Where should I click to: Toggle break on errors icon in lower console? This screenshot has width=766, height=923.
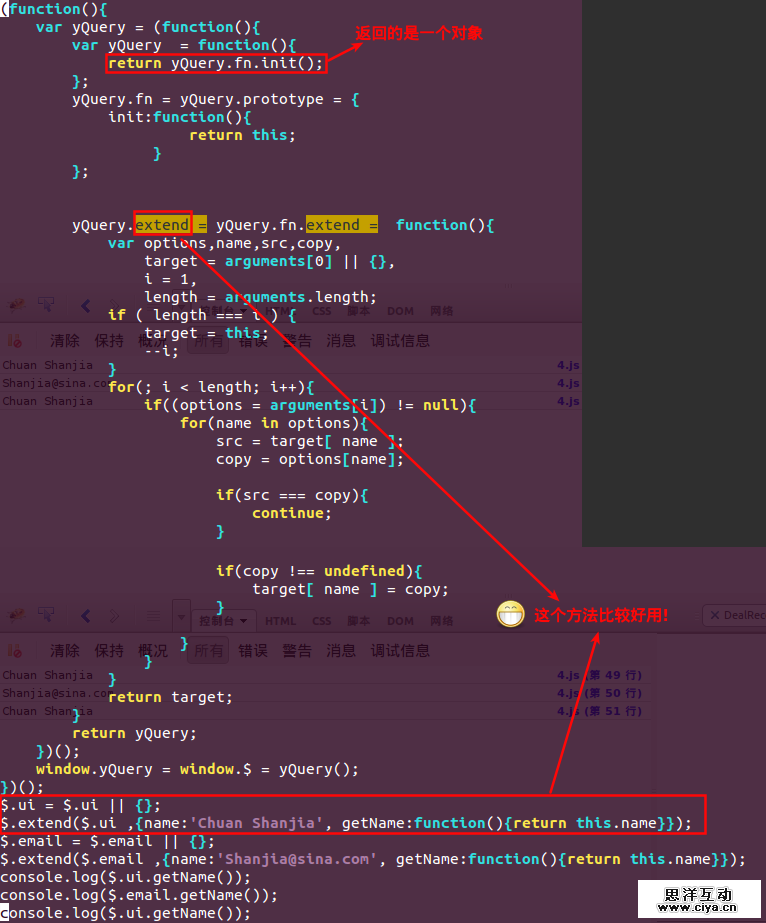click(15, 651)
